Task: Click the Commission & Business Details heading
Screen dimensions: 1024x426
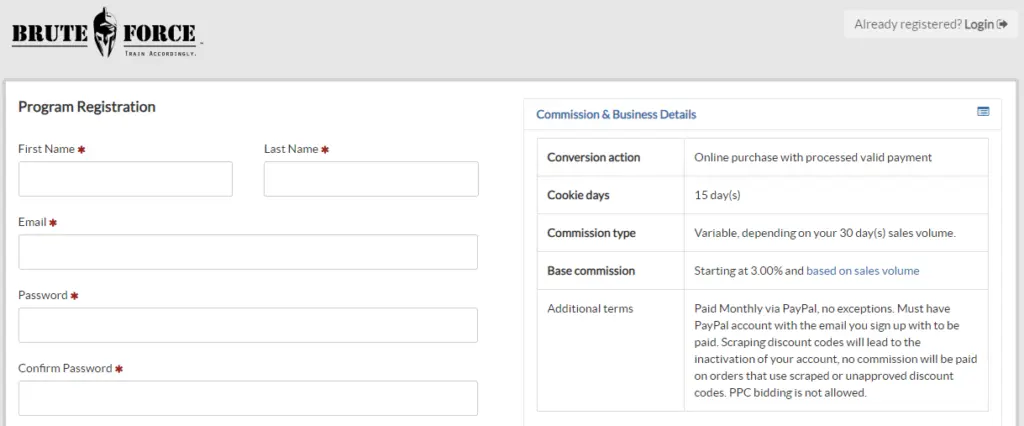Action: click(616, 114)
